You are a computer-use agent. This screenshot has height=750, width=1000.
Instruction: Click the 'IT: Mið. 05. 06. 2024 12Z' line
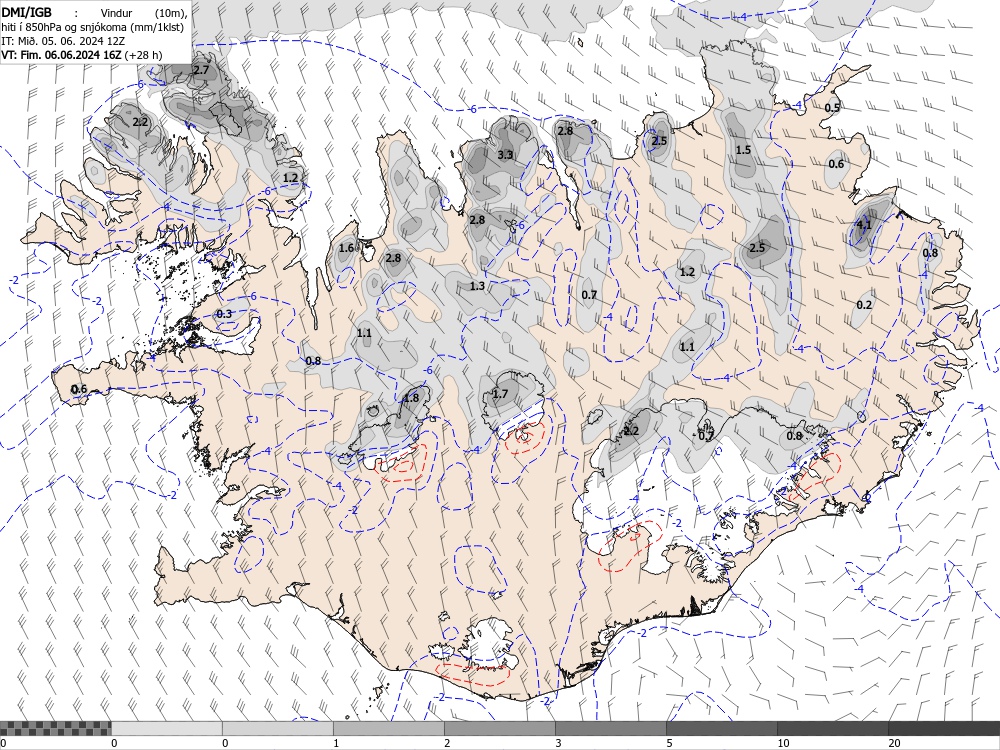pos(63,41)
